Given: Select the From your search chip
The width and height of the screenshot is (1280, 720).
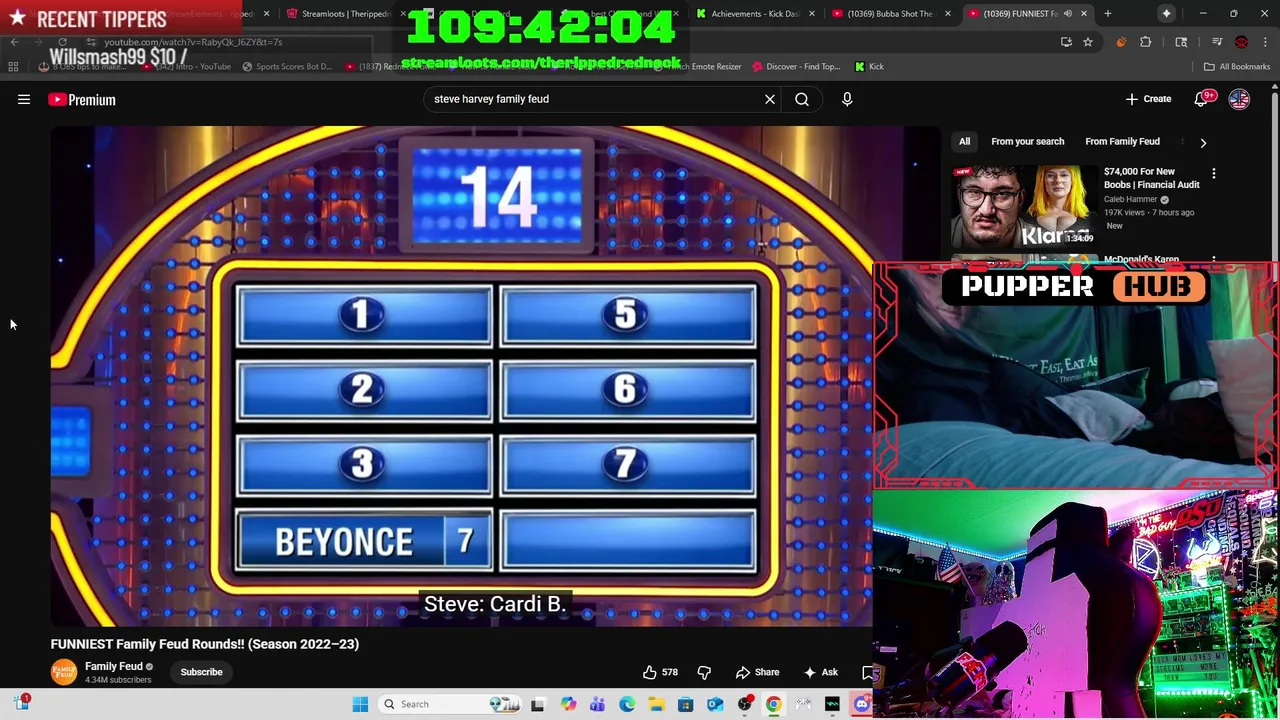Looking at the screenshot, I should pyautogui.click(x=1027, y=141).
